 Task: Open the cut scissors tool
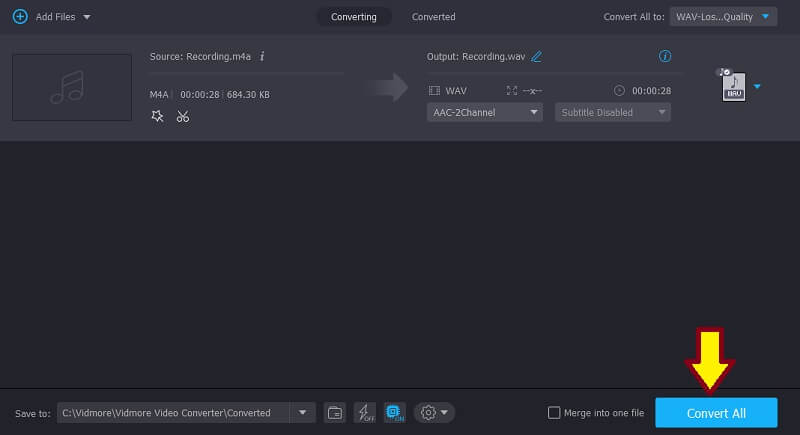click(x=182, y=116)
